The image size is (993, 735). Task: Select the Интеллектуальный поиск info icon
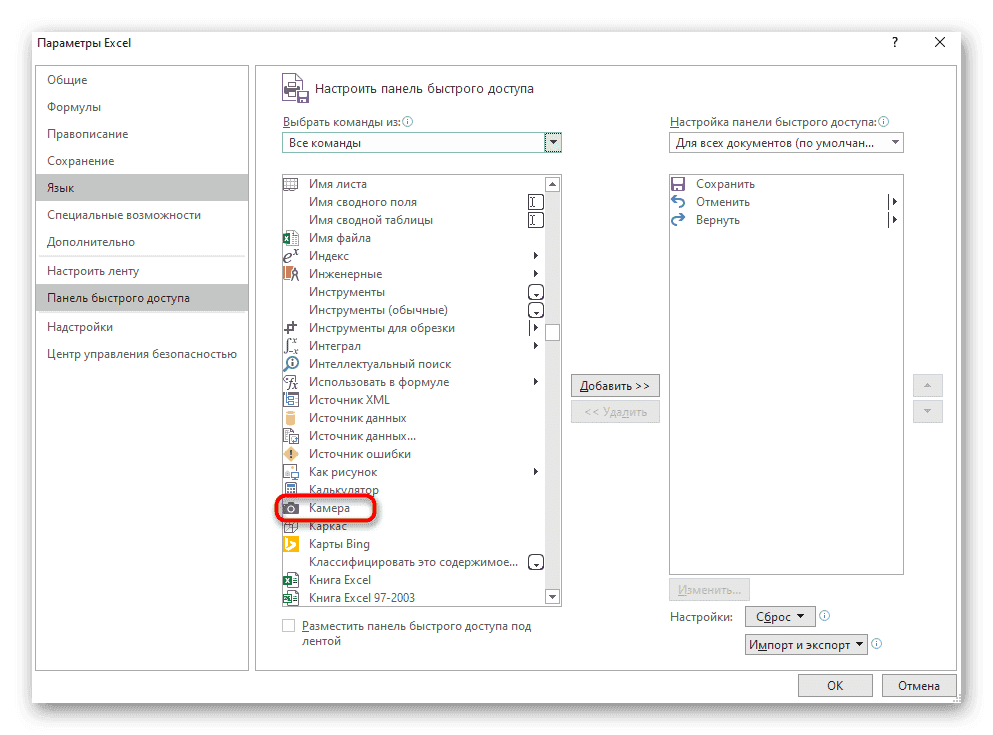[291, 364]
